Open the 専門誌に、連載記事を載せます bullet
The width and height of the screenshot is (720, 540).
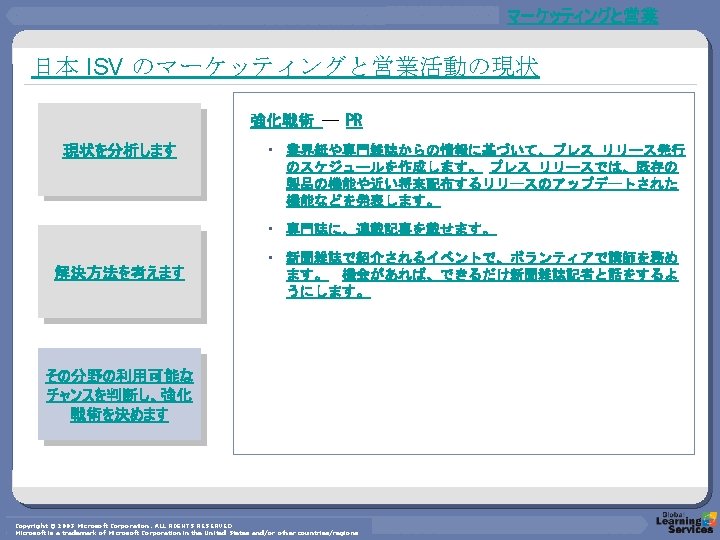(x=391, y=228)
